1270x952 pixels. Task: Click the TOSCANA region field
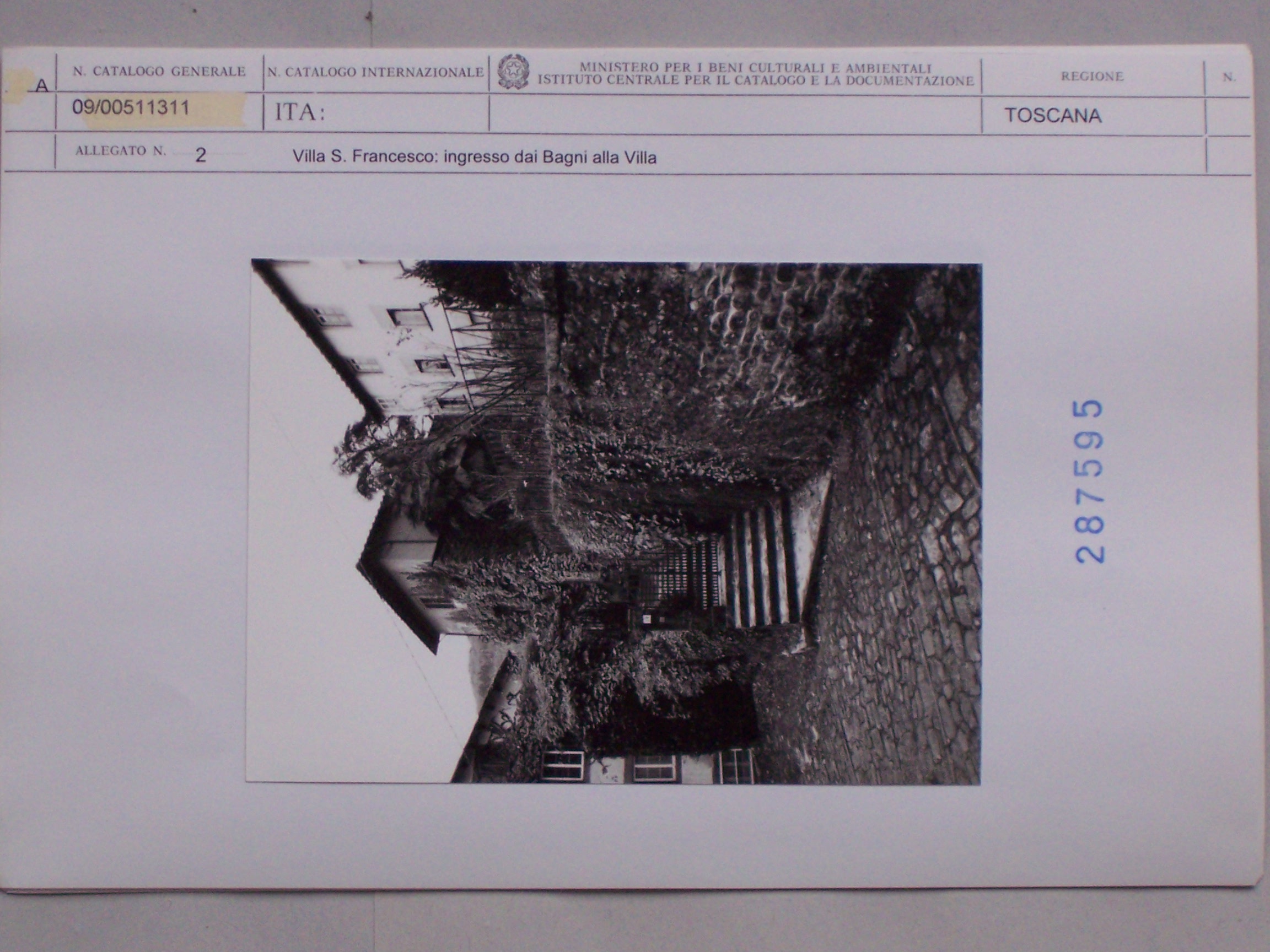click(1052, 116)
